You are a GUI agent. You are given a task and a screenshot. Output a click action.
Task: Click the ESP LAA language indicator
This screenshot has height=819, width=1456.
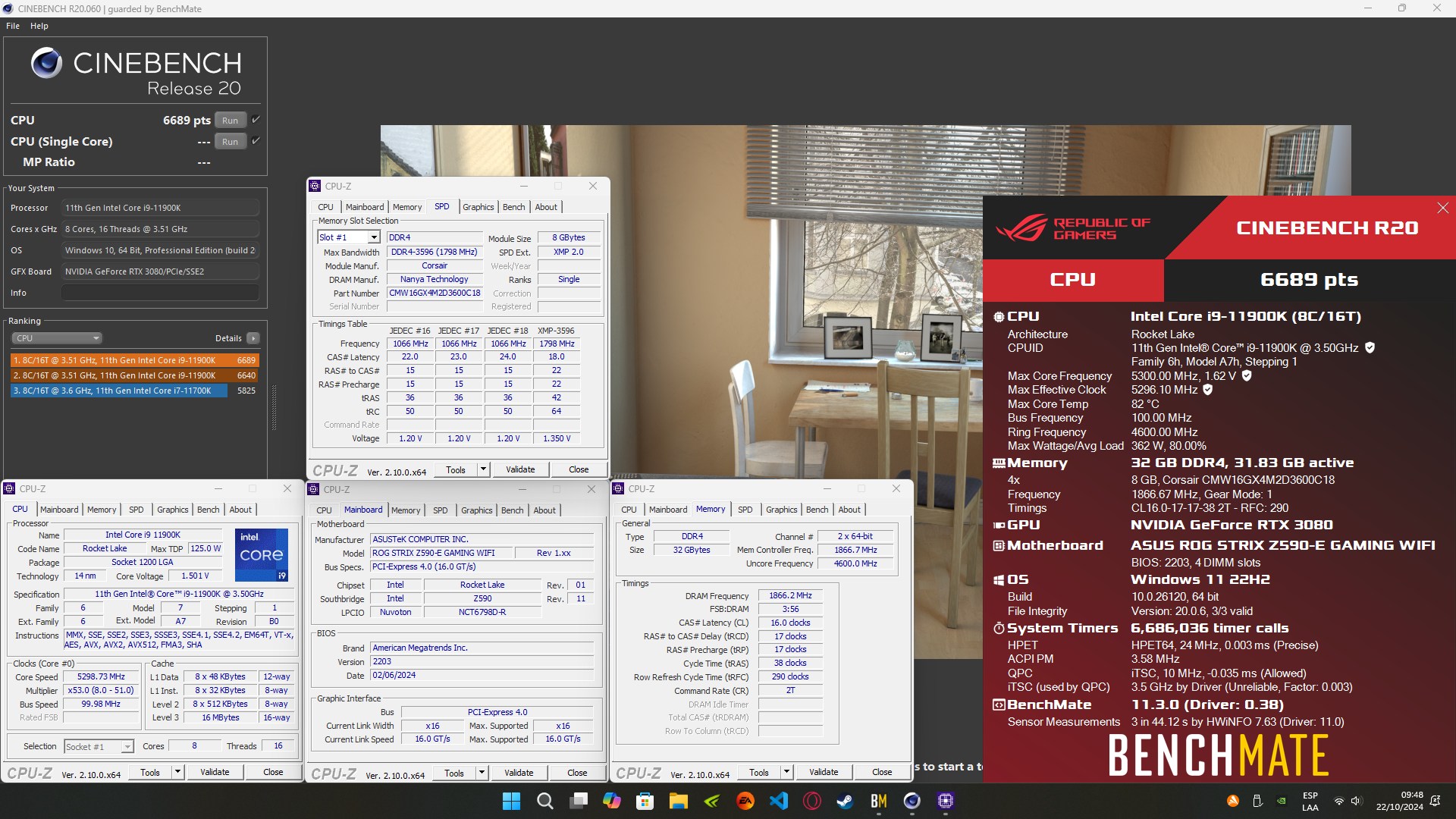[1310, 801]
